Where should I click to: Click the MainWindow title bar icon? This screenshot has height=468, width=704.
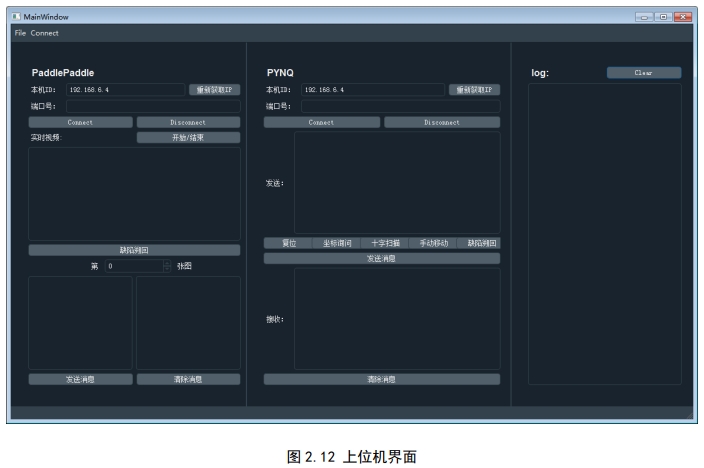point(15,17)
